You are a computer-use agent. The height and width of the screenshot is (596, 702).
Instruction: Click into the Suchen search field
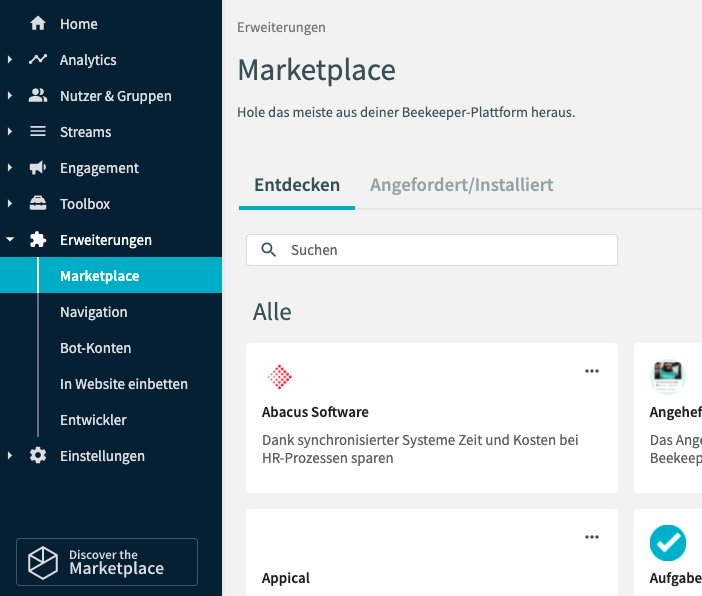(440, 250)
